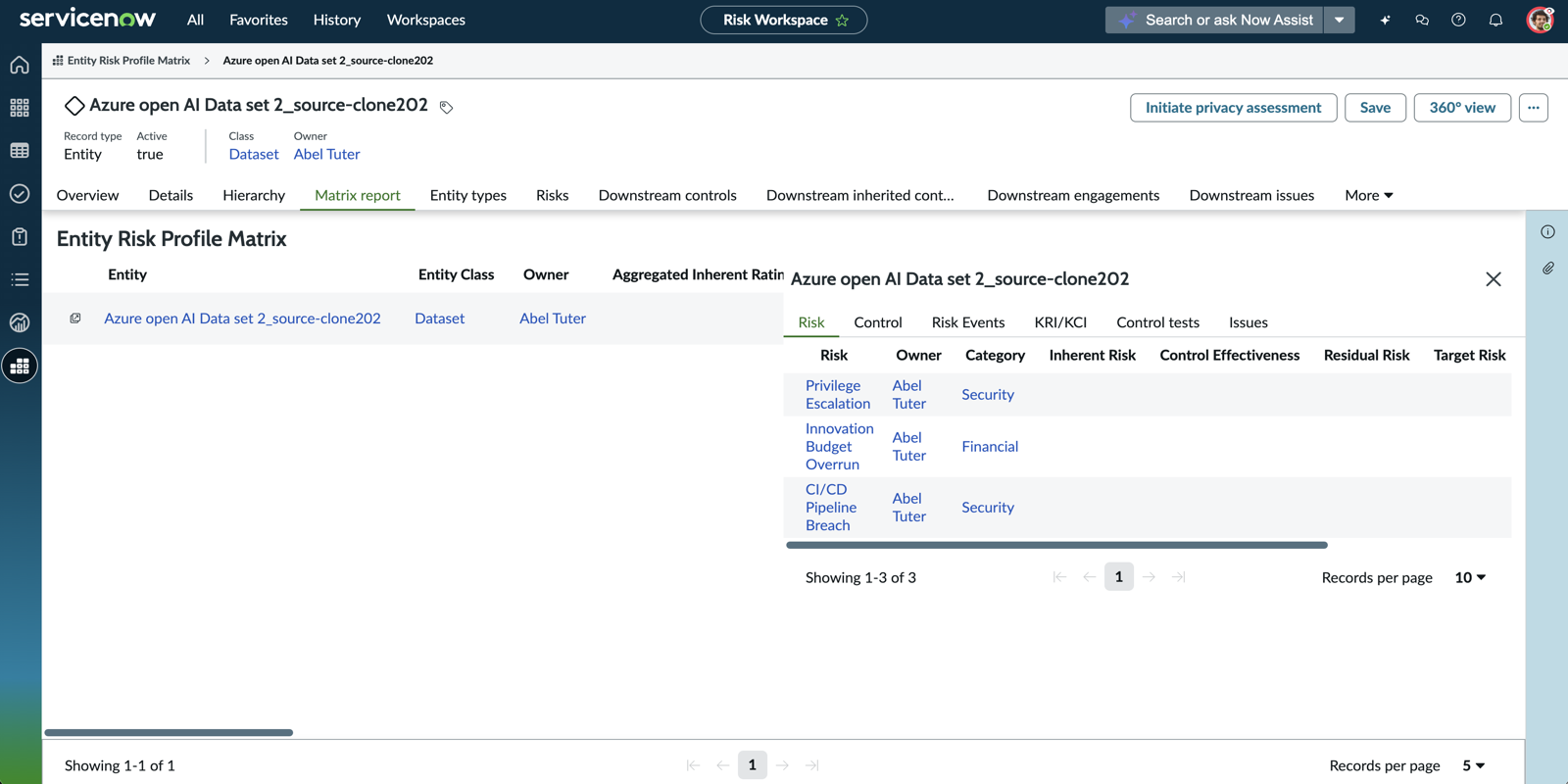This screenshot has width=1568, height=784.
Task: Go to last page in risk panel
Action: pos(1178,577)
